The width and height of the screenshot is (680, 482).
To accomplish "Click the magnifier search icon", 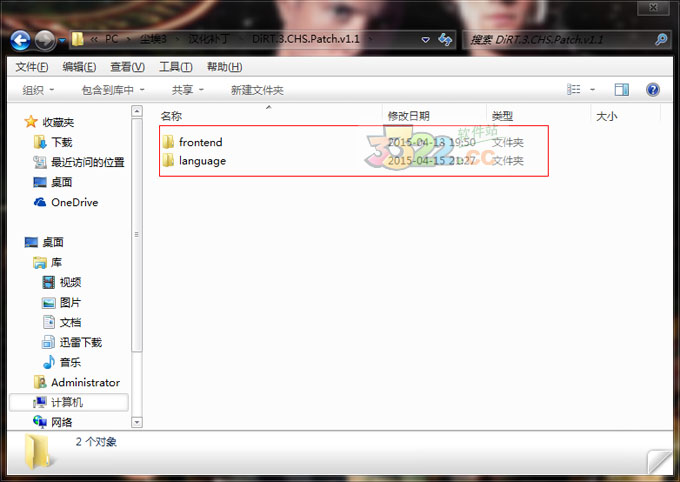I will pyautogui.click(x=660, y=40).
